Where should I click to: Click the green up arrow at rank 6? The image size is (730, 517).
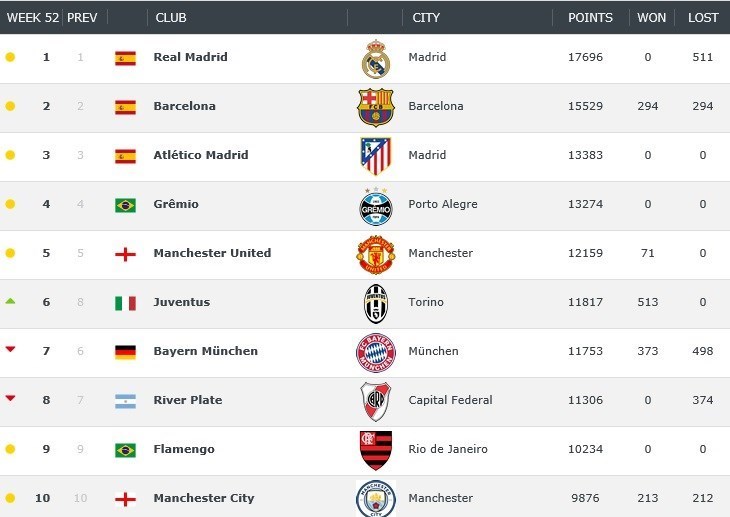10,301
